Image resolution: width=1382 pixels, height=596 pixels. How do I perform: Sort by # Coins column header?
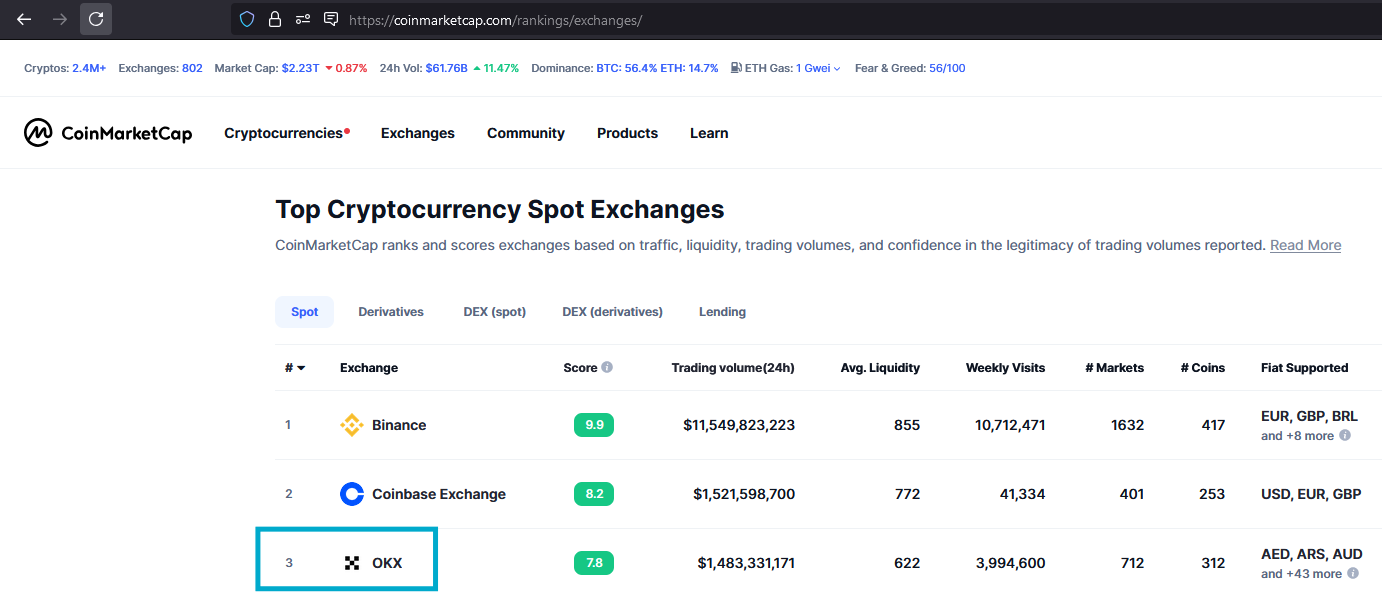click(1202, 368)
